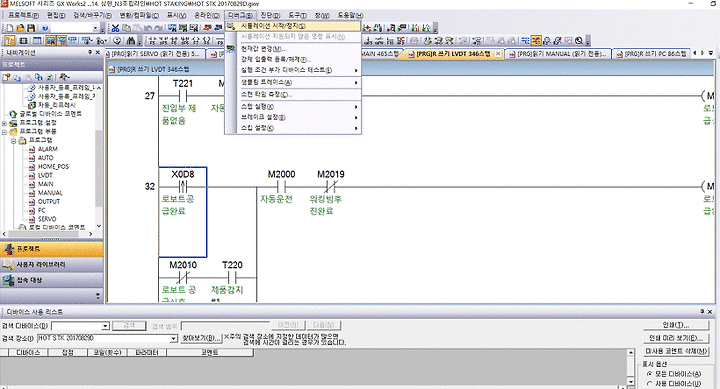This screenshot has height=389, width=720.
Task: Click the New project icon in toolbar
Action: tap(10, 28)
